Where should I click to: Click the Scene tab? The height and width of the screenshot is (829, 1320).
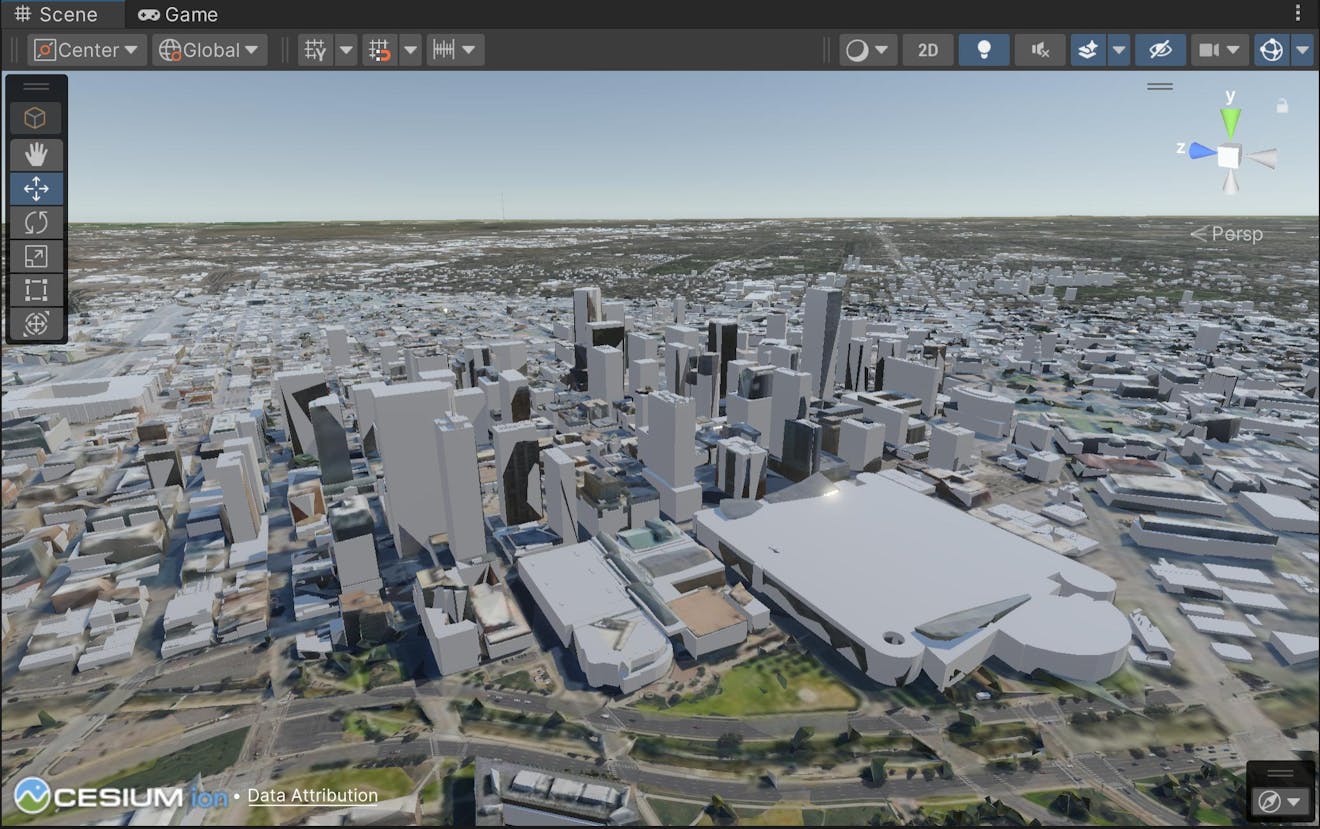[61, 14]
